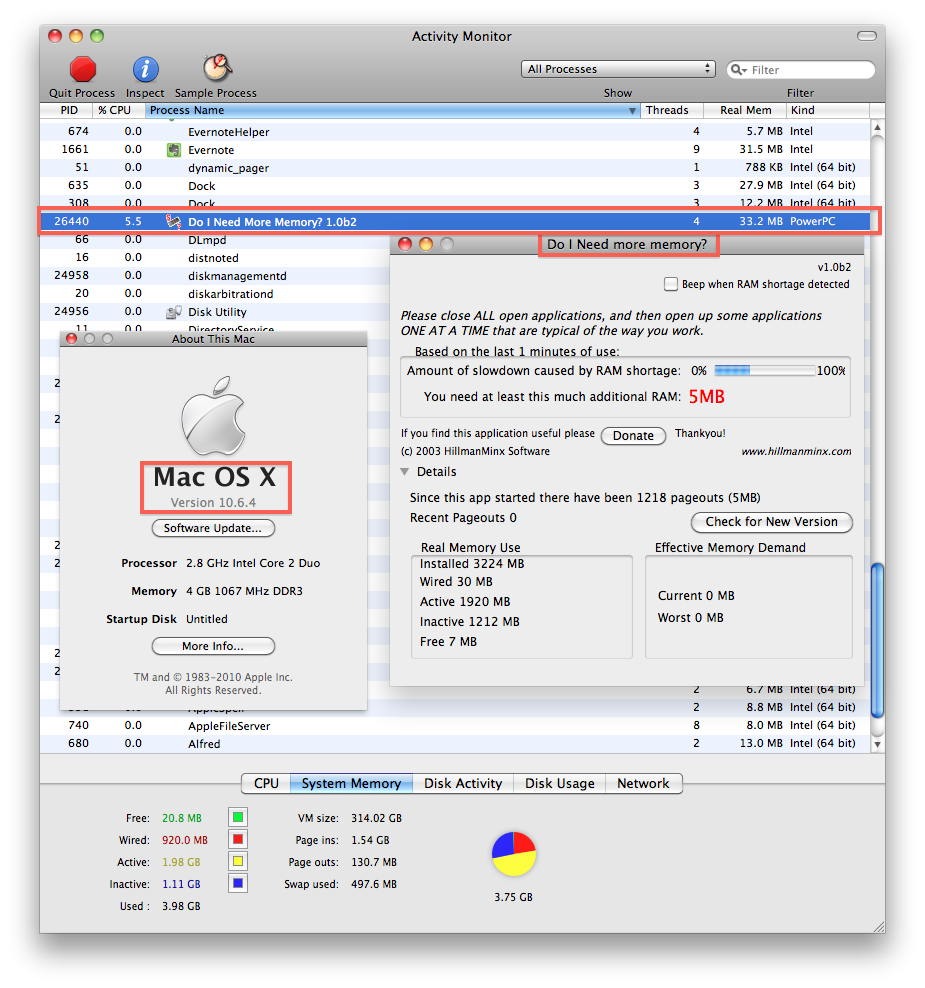Viewport: 925px width, 988px height.
Task: Select the AppleFileServer process row
Action: click(x=455, y=726)
